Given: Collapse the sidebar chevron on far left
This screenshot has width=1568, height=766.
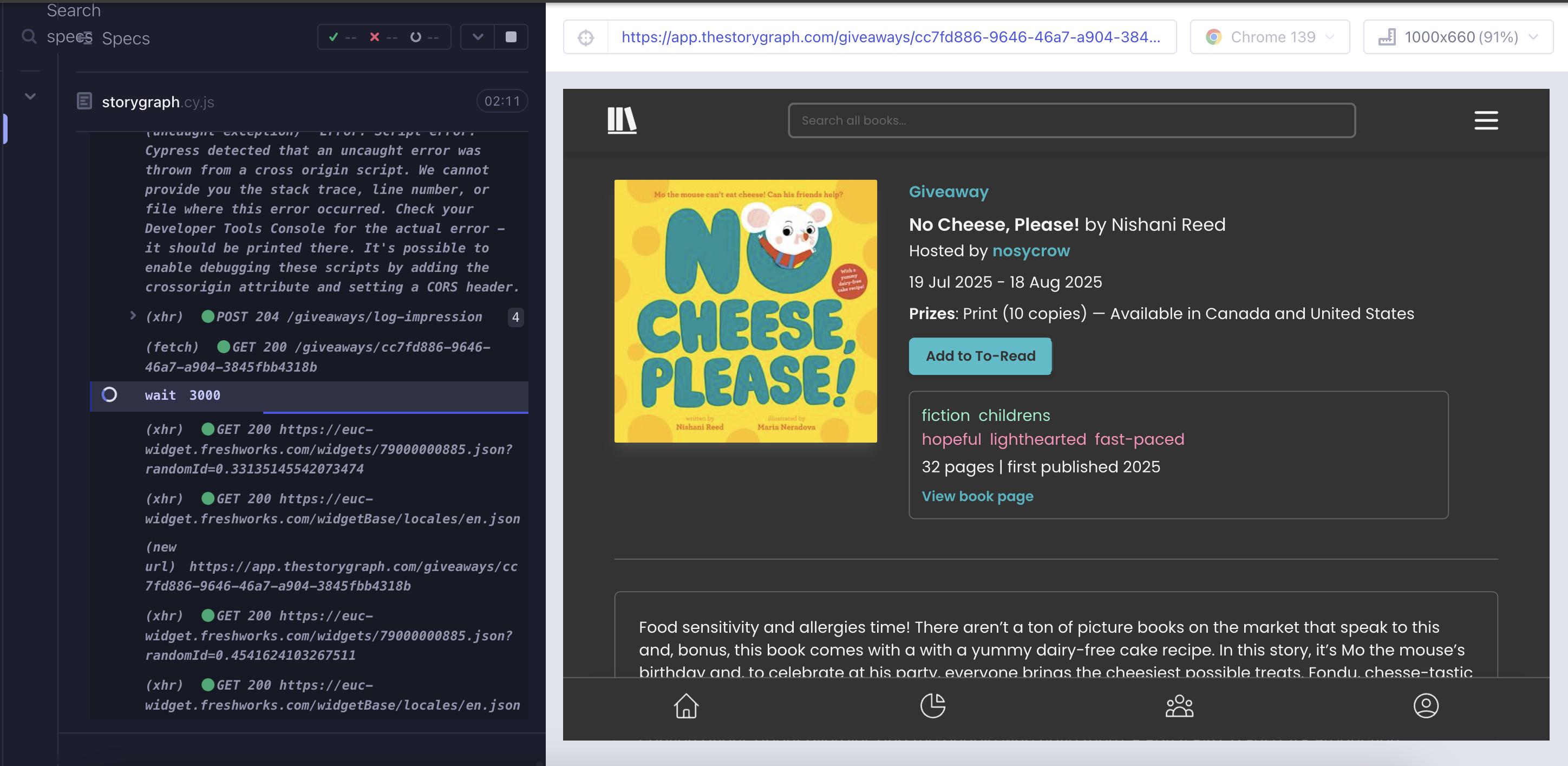Looking at the screenshot, I should (x=30, y=96).
